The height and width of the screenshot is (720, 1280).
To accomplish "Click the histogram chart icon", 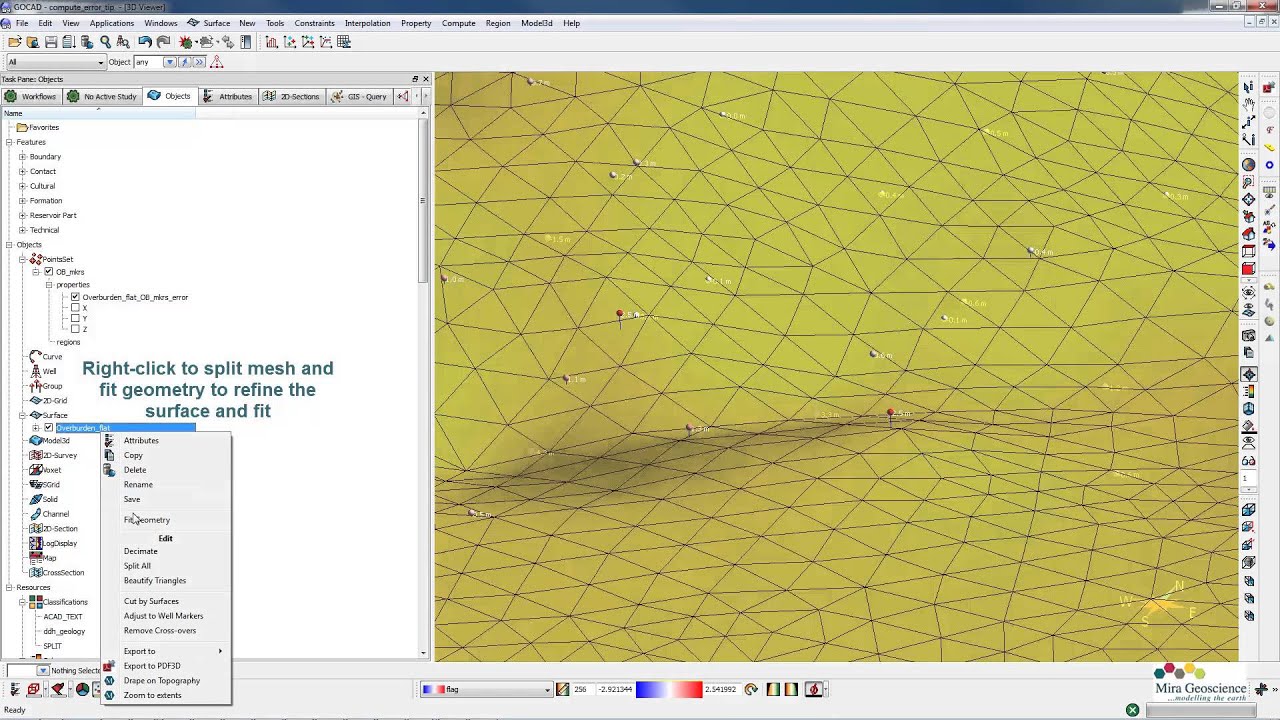I will pos(272,42).
